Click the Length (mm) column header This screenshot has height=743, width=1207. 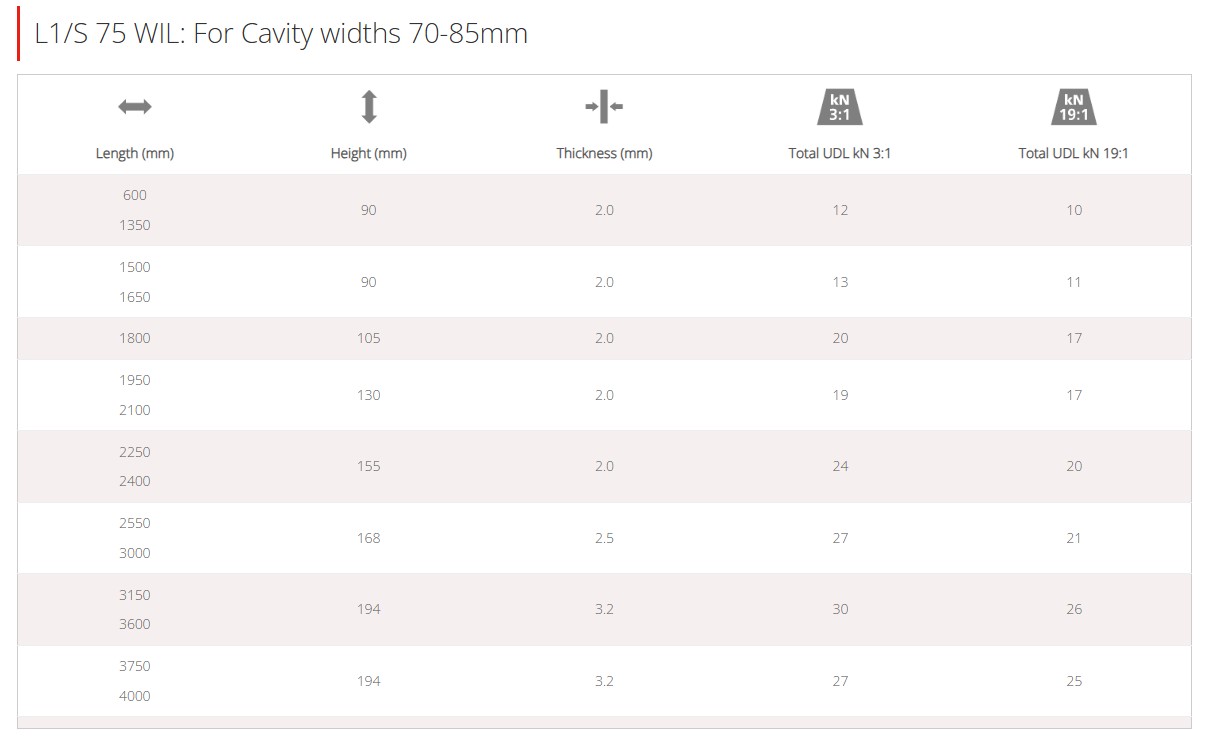point(135,154)
